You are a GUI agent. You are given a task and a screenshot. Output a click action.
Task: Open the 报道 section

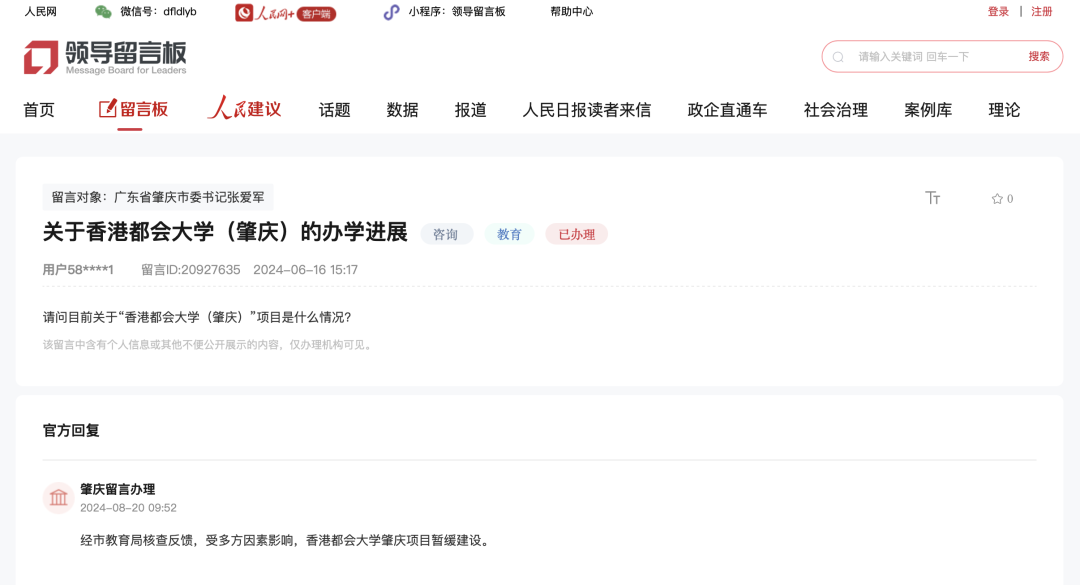point(470,110)
